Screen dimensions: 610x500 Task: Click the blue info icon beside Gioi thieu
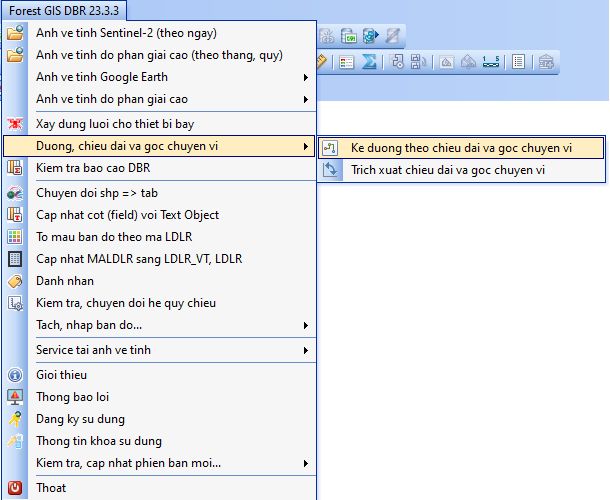pyautogui.click(x=15, y=375)
